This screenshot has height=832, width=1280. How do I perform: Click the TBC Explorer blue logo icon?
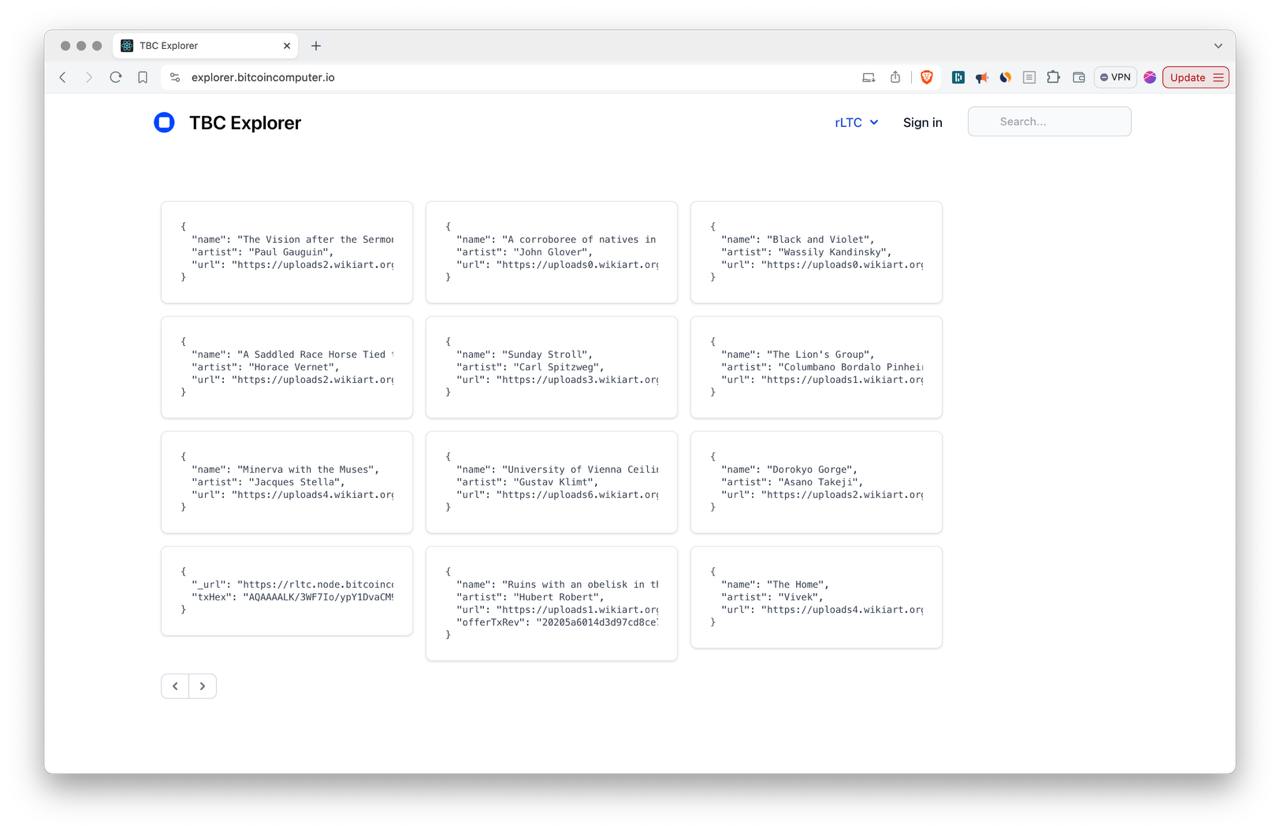(x=164, y=122)
